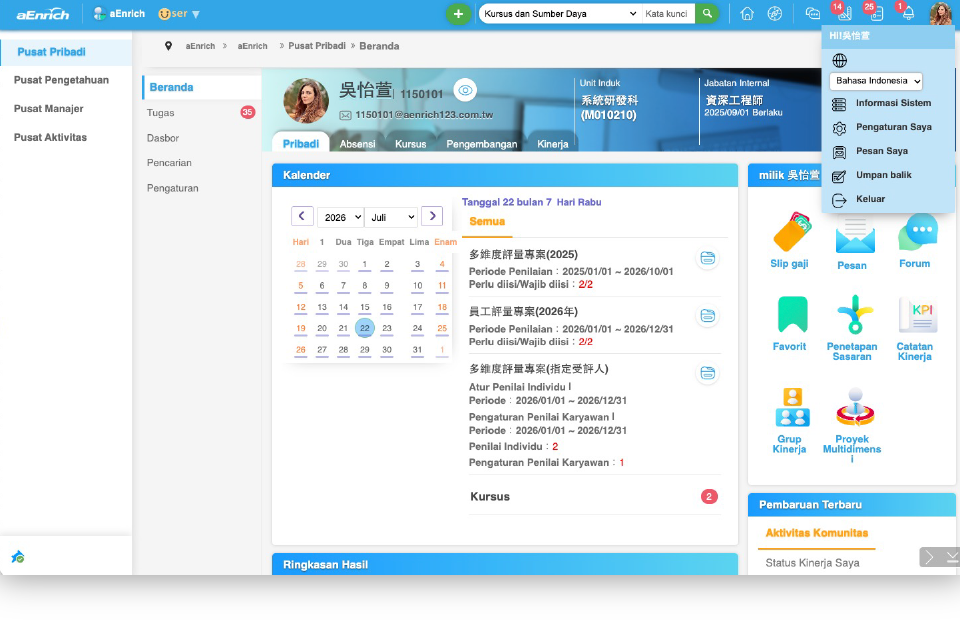
Task: Open detail icon for 員工評量專案(2026年)
Action: 708,316
